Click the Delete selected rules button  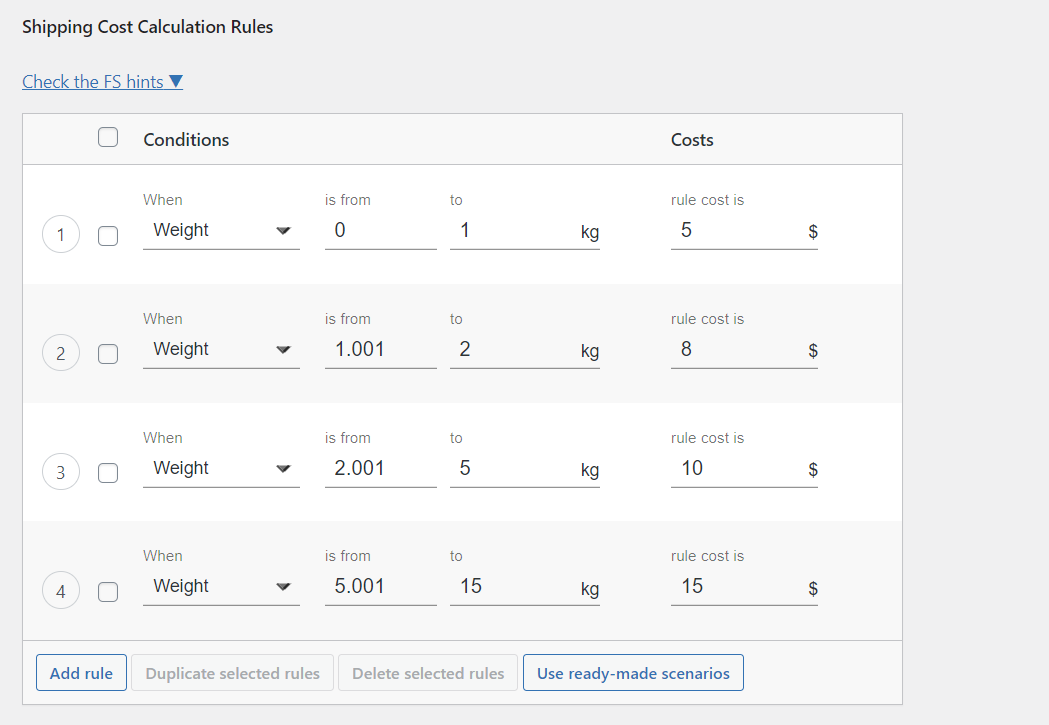(x=428, y=673)
